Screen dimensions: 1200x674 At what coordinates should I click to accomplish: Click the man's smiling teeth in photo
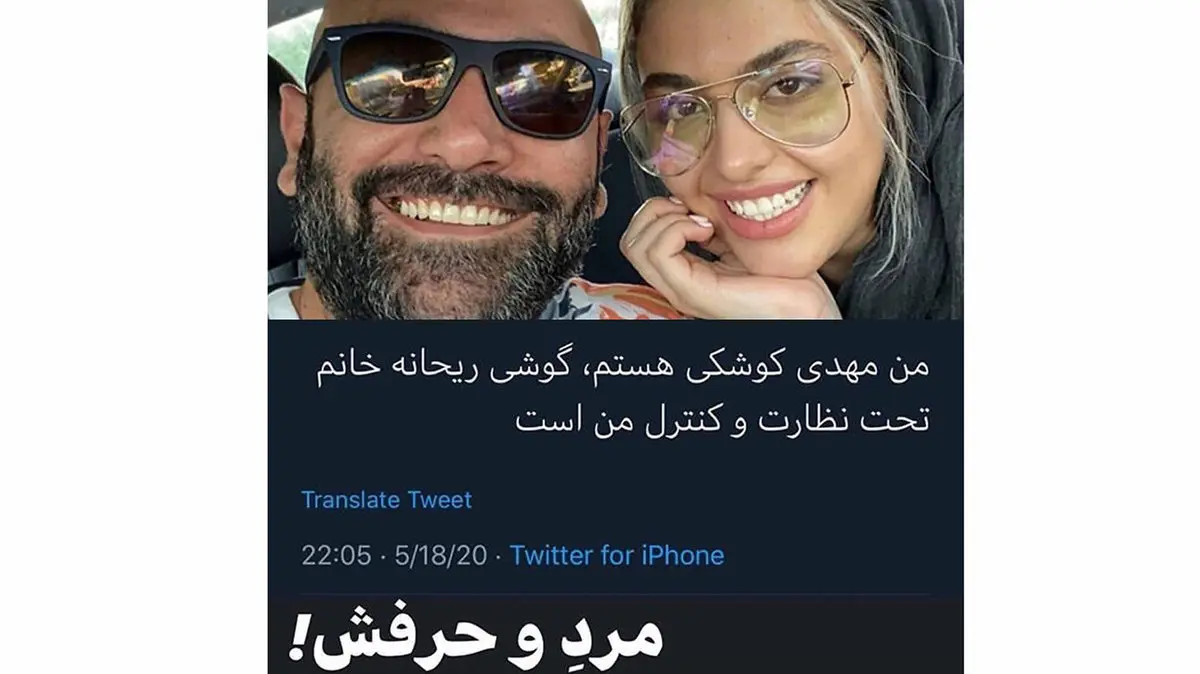(450, 212)
